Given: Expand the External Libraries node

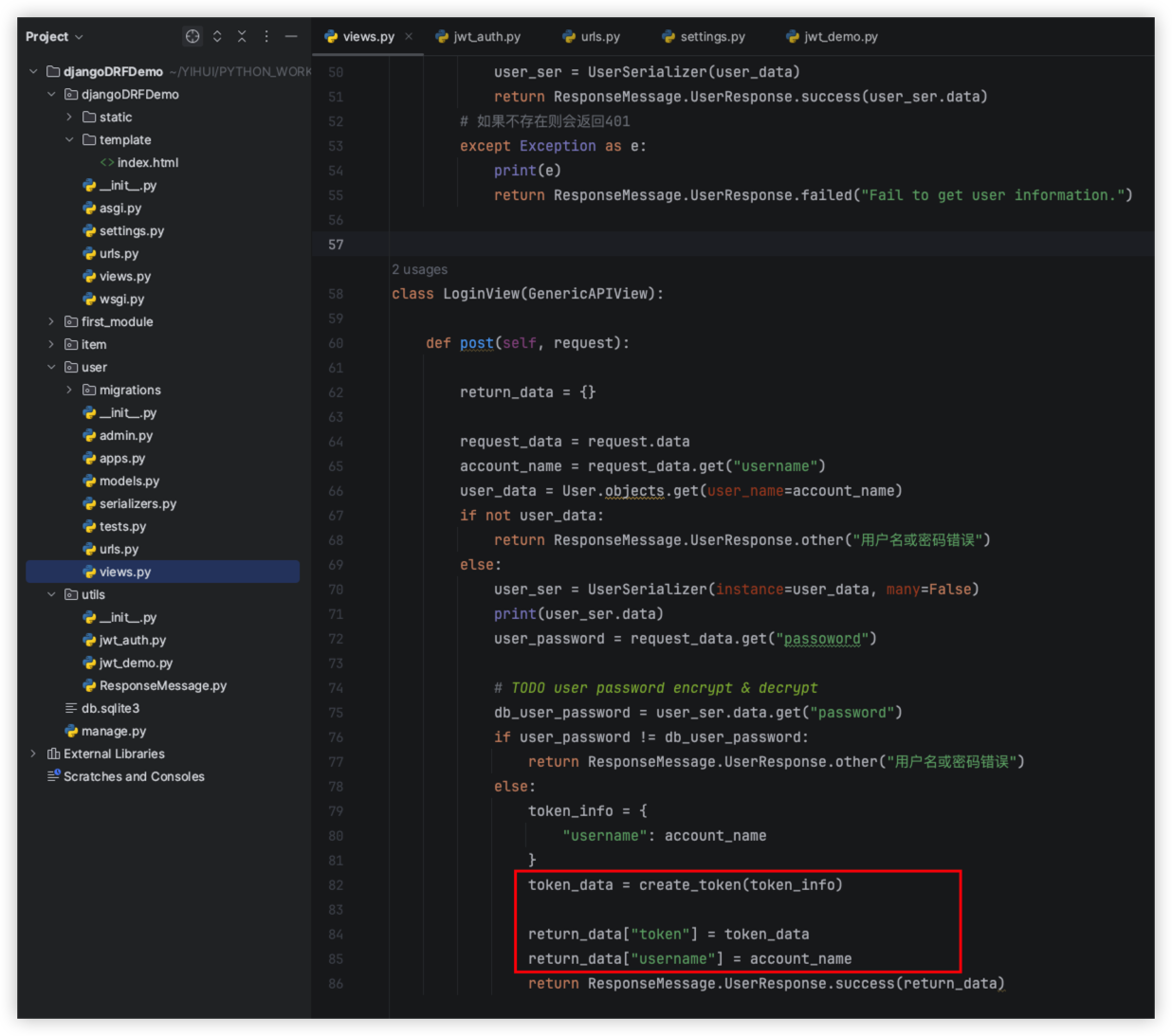Looking at the screenshot, I should pos(33,754).
